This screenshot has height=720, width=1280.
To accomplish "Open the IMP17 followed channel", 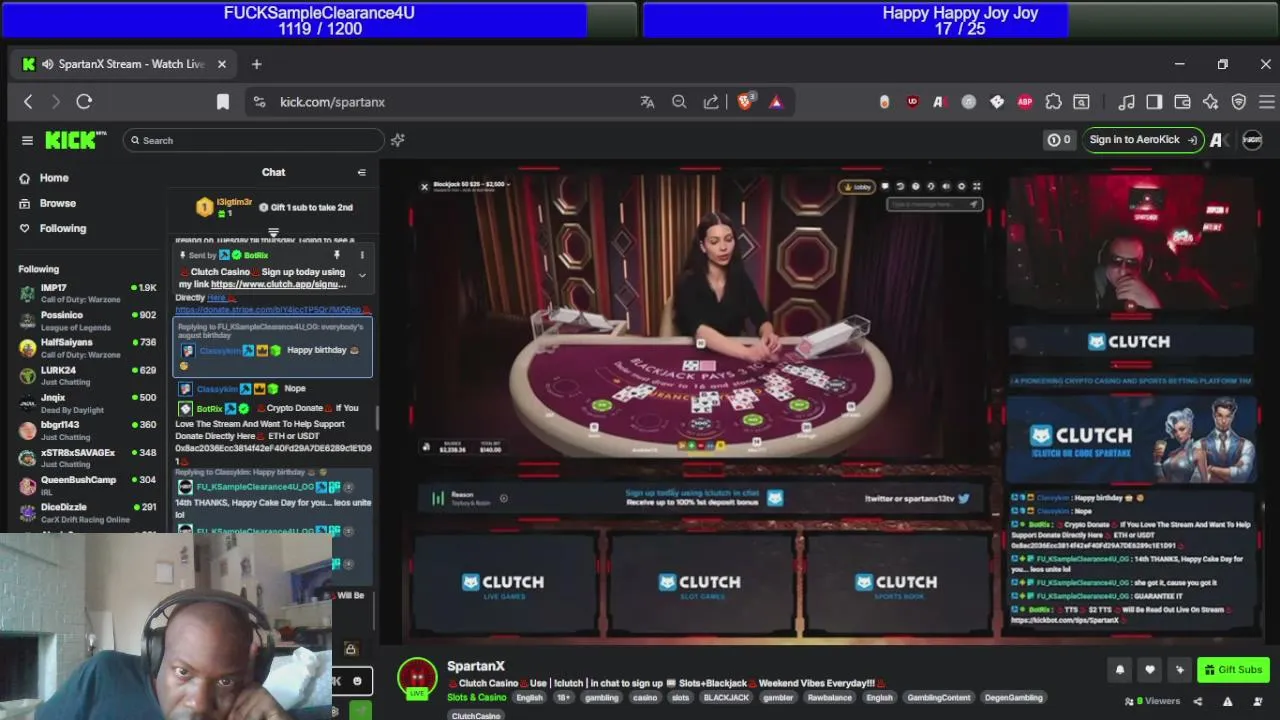I will [88, 293].
